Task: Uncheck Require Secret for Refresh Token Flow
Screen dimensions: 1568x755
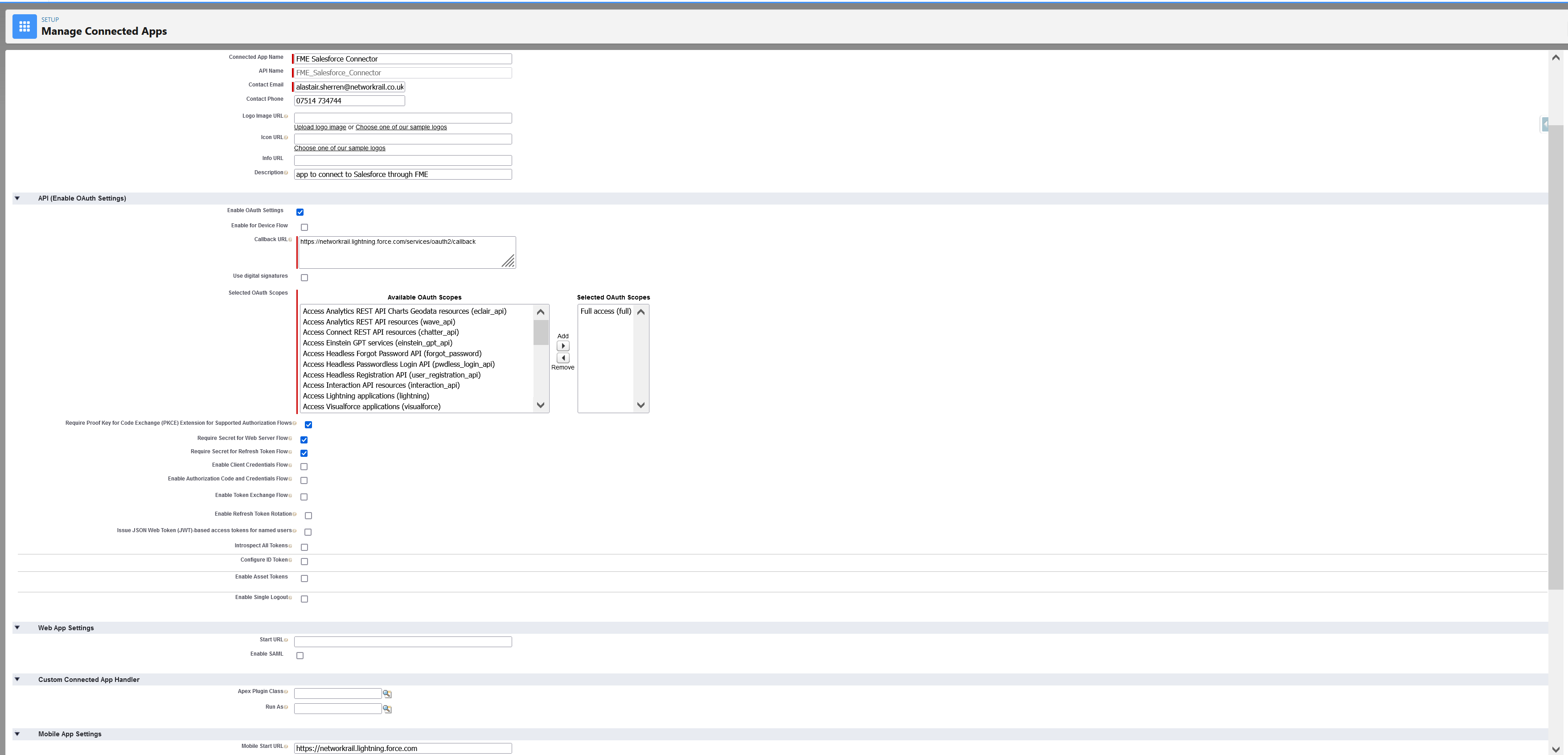Action: click(x=304, y=453)
